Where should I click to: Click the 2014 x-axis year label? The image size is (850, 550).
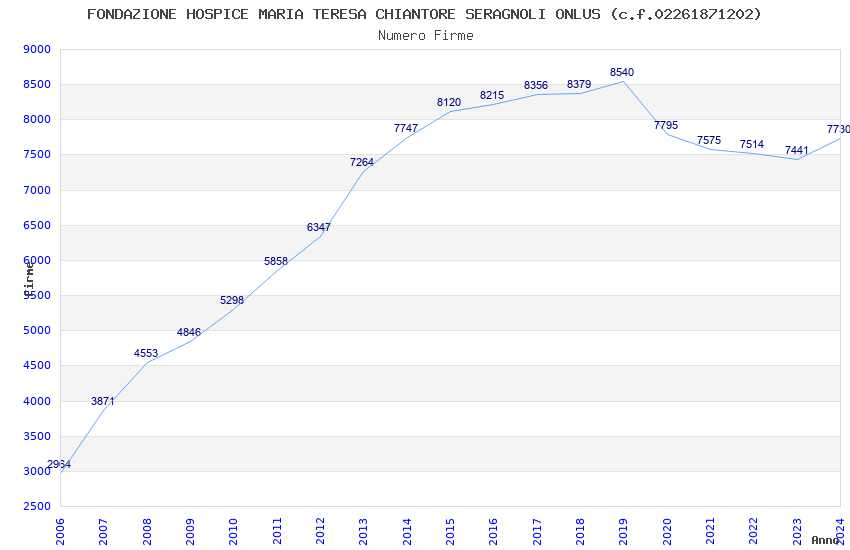pos(407,531)
